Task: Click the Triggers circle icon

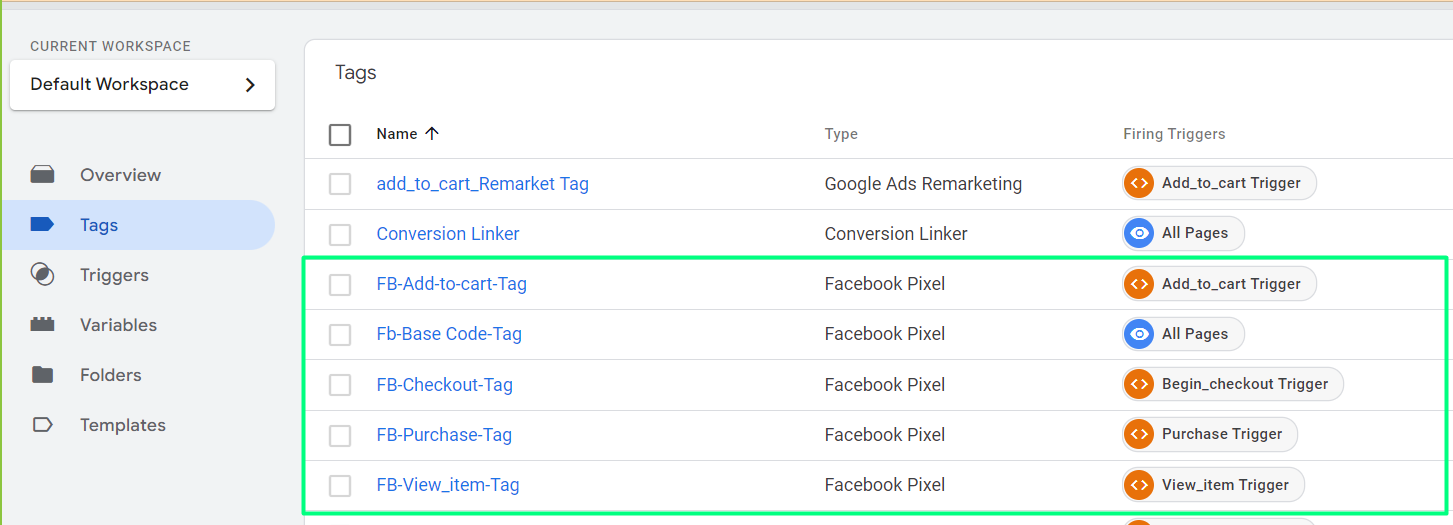Action: click(42, 275)
